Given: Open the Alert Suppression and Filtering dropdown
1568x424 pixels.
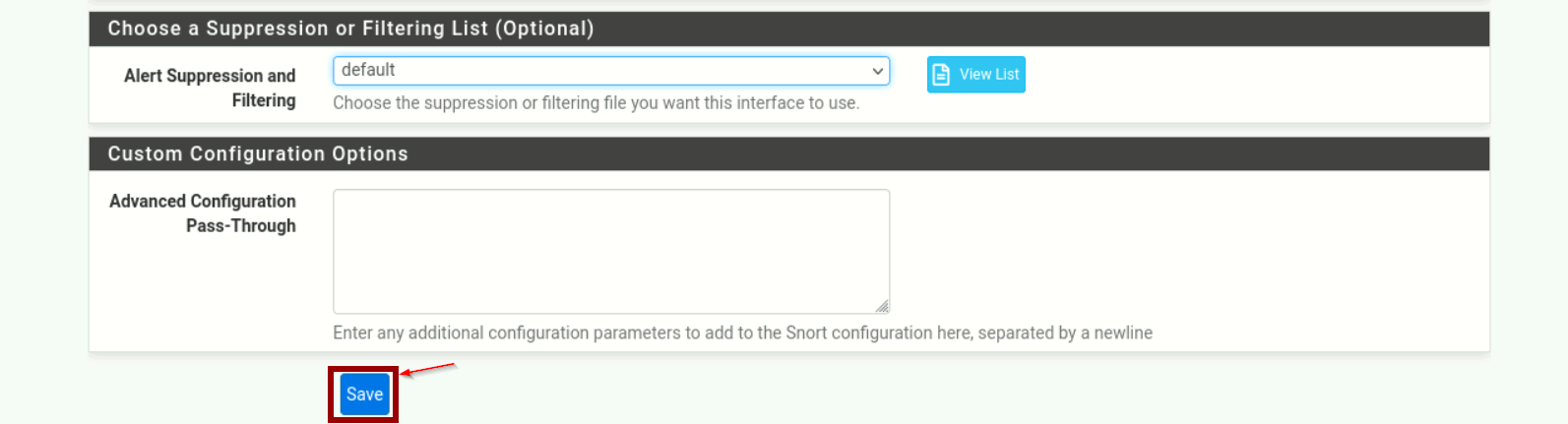Looking at the screenshot, I should point(610,71).
